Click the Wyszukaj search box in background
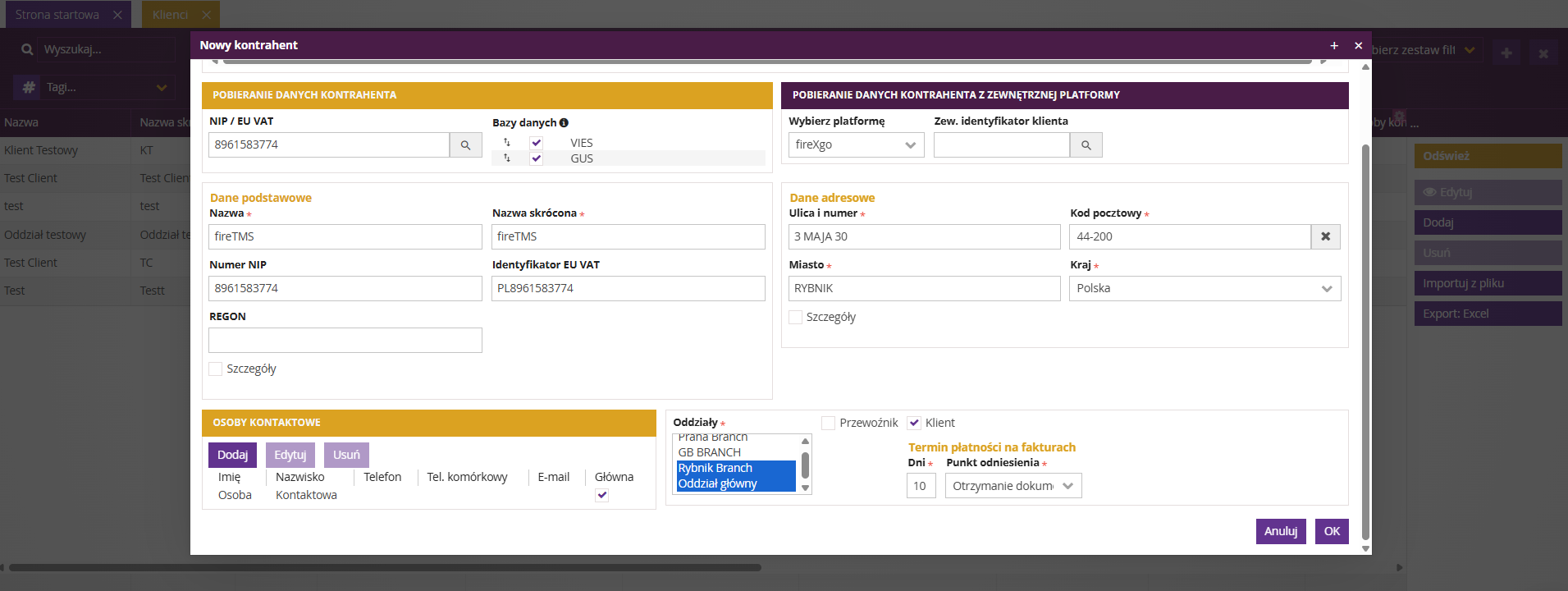The image size is (1568, 591). pos(107,49)
